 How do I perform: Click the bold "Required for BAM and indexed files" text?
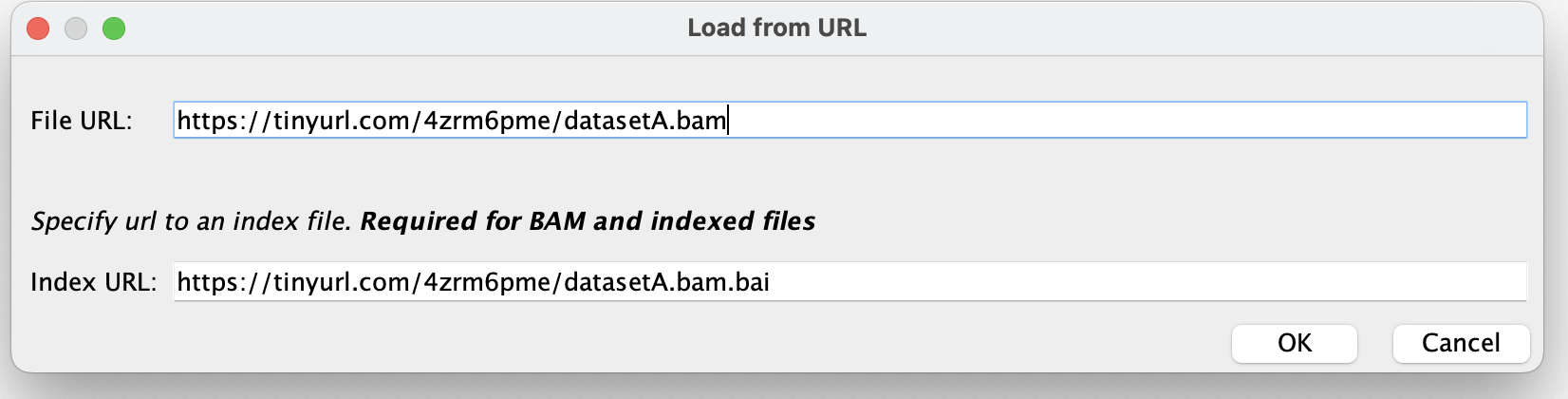tap(588, 221)
